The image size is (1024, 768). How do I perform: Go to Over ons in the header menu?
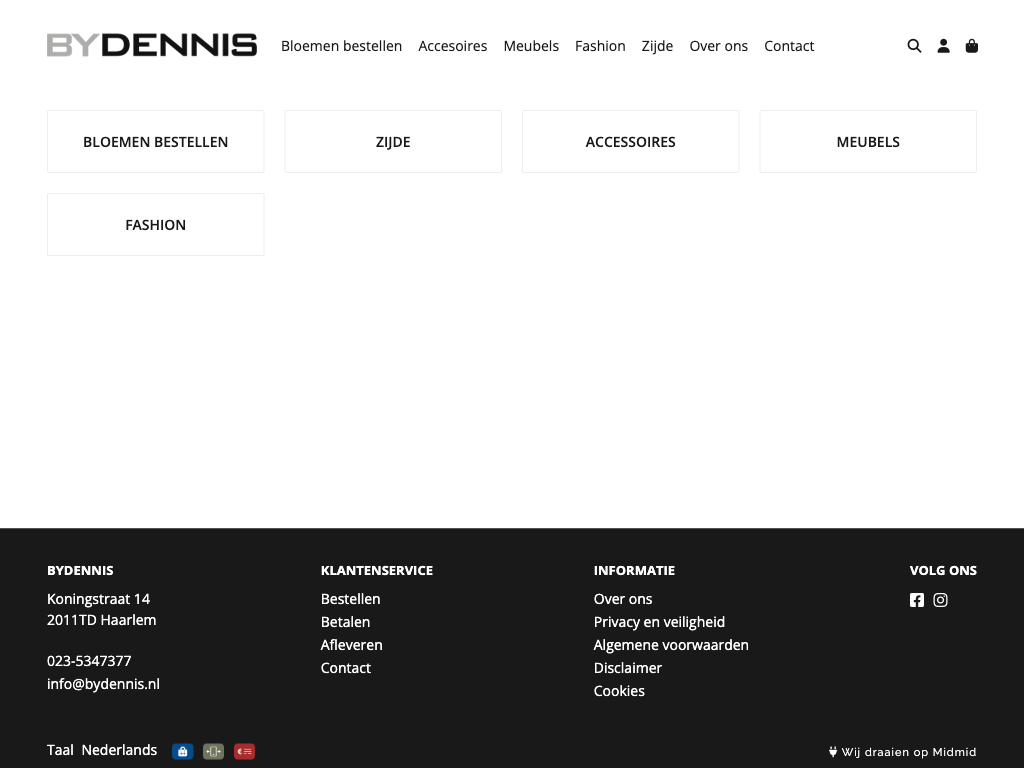click(x=718, y=46)
